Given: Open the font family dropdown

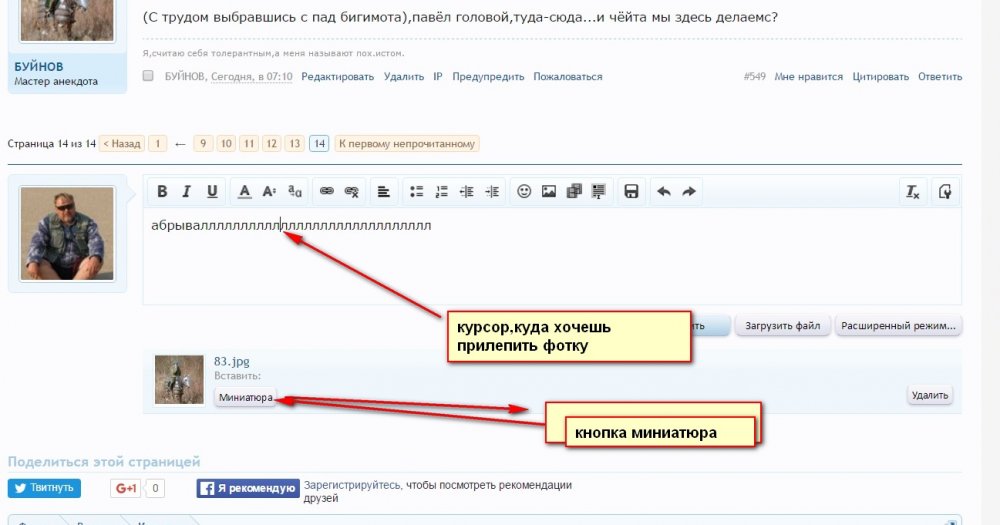Looking at the screenshot, I should click(295, 192).
